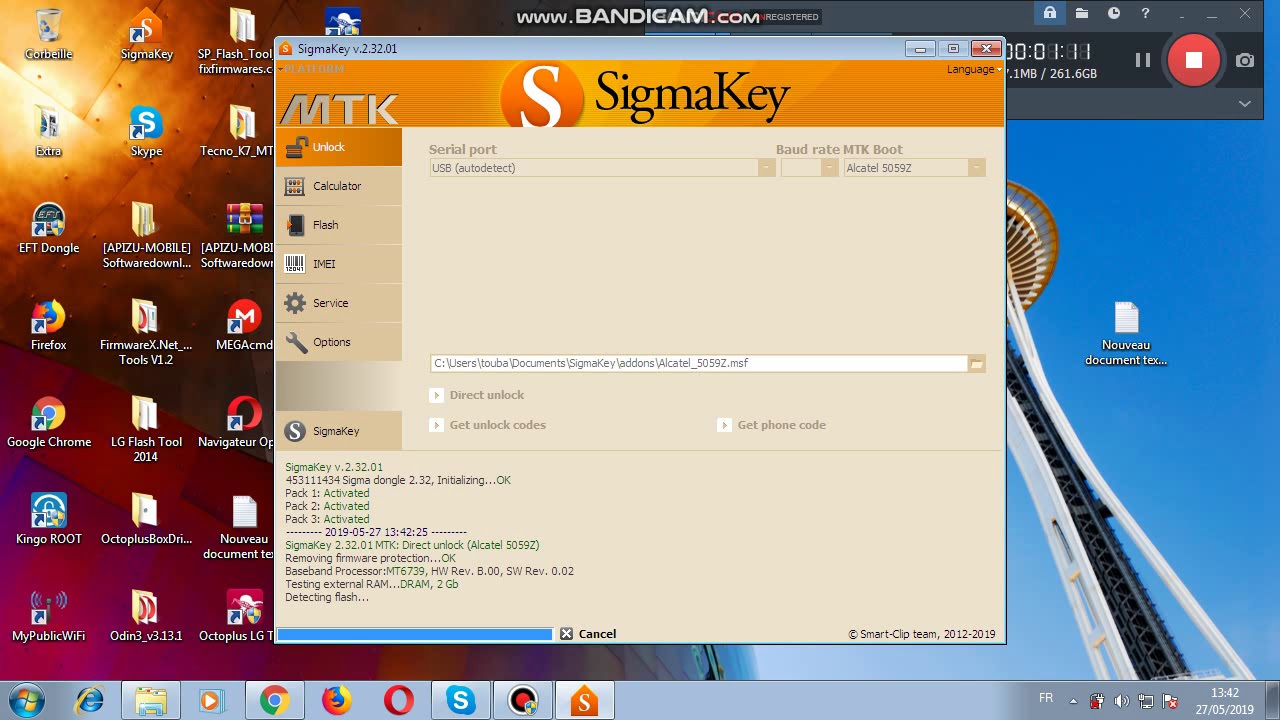The image size is (1280, 720).
Task: Click the volume icon in system tray
Action: [x=1121, y=702]
